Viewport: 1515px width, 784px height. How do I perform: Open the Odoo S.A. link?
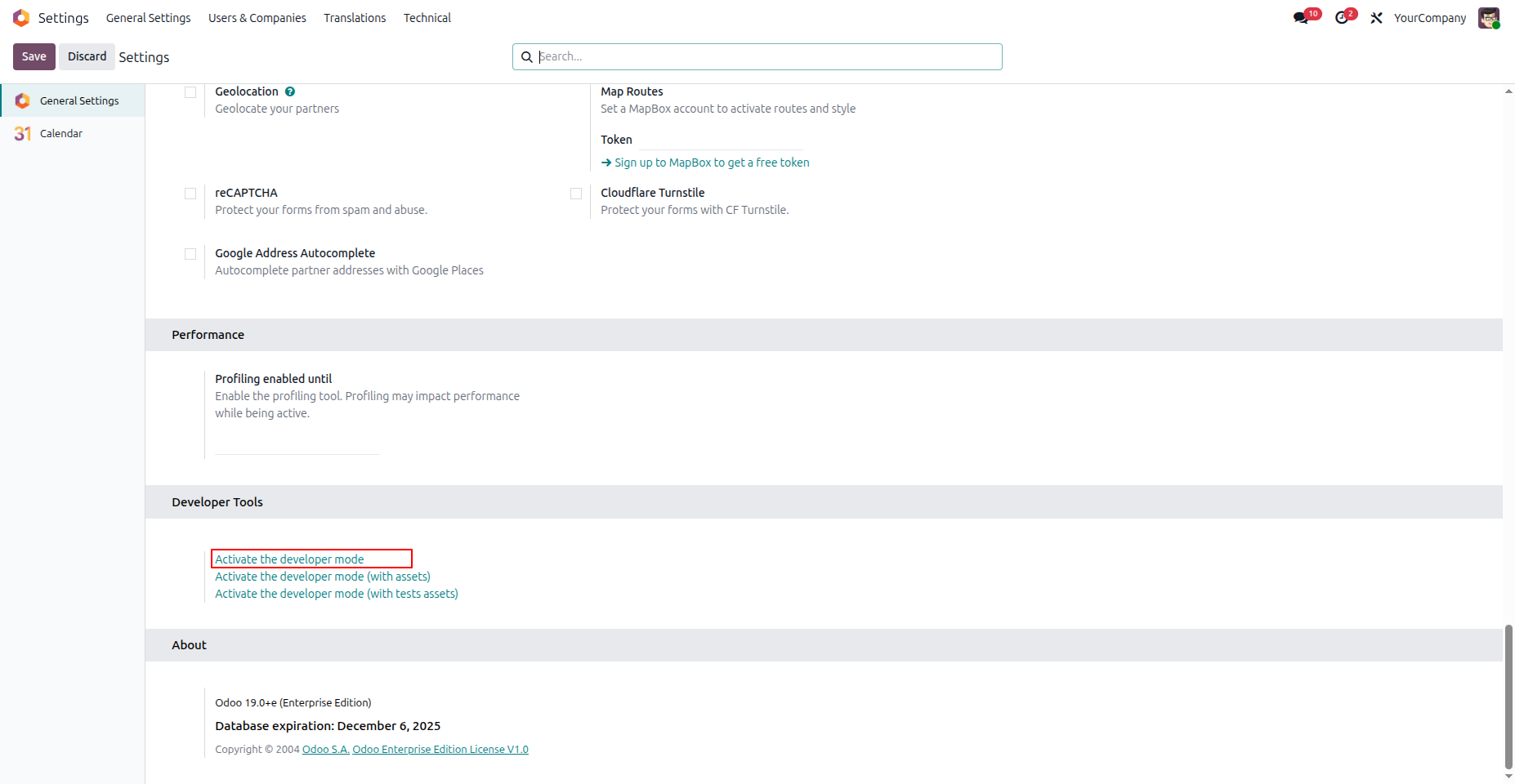(x=326, y=750)
